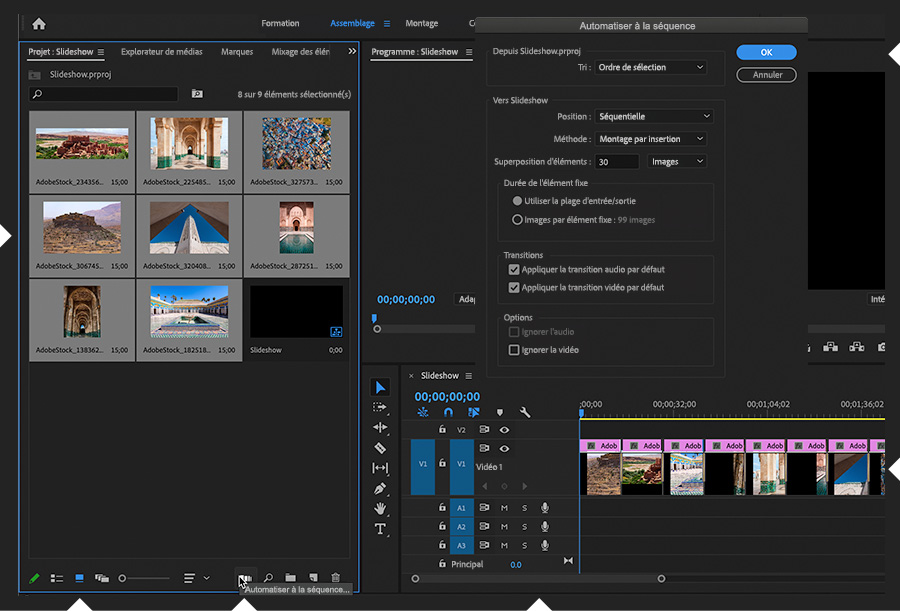Select the Type tool
900x611 pixels.
point(380,529)
